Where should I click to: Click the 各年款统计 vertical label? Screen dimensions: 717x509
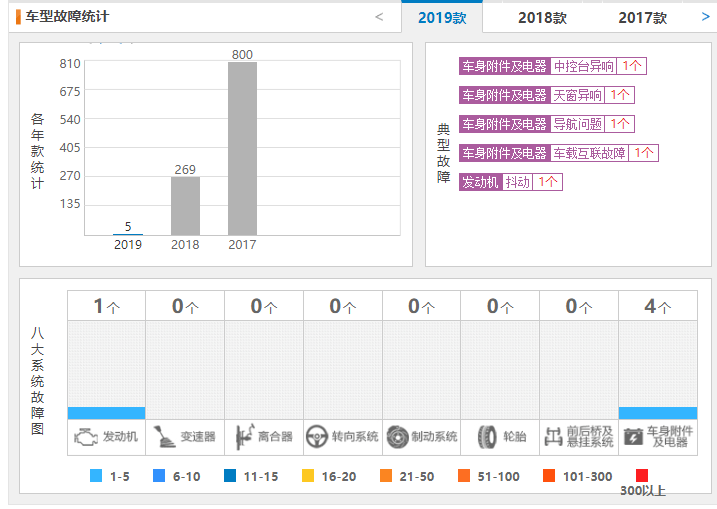click(37, 151)
